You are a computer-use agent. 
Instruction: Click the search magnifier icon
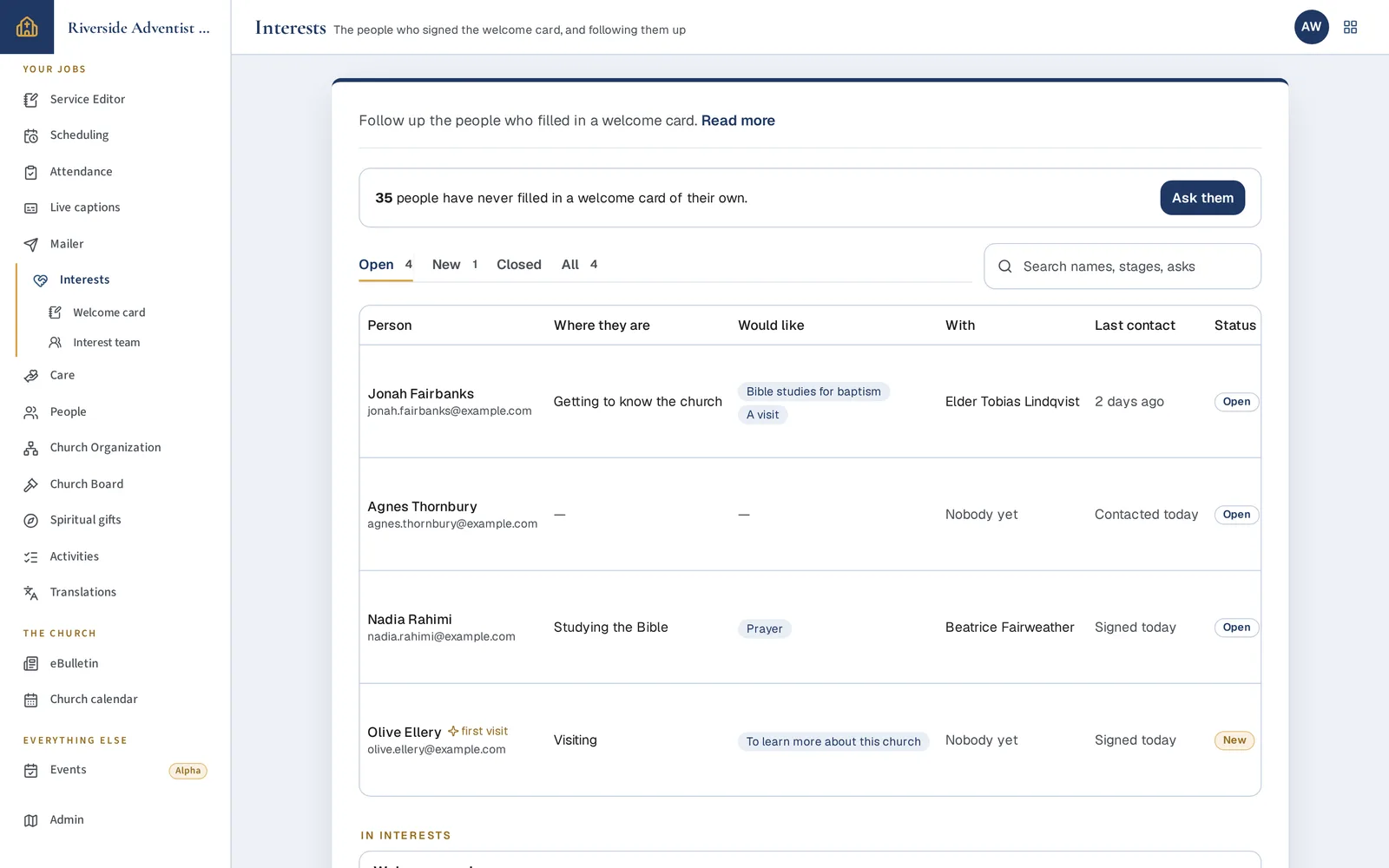[x=1005, y=266]
